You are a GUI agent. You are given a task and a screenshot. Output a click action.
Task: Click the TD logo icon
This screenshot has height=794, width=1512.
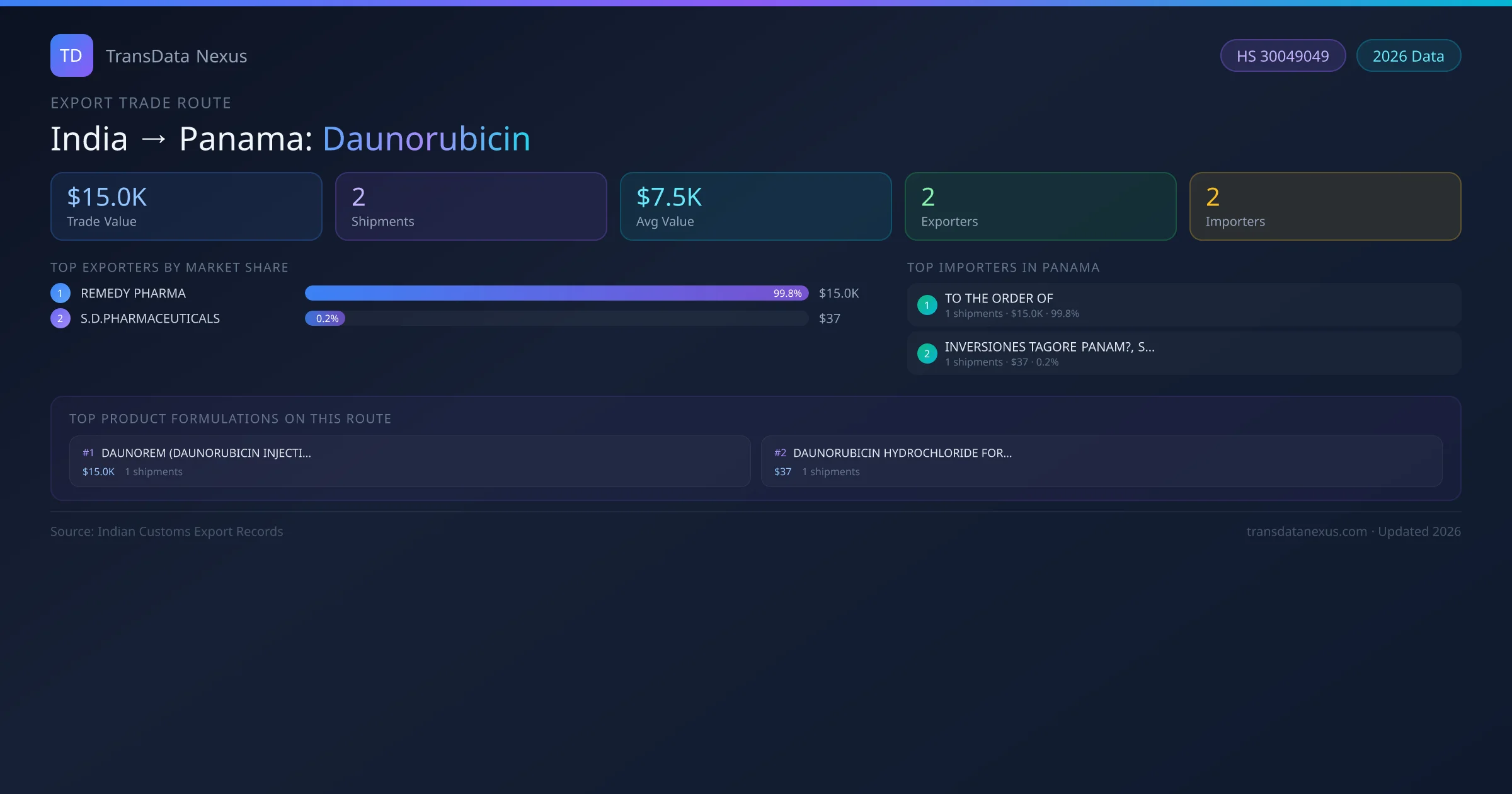(x=71, y=55)
